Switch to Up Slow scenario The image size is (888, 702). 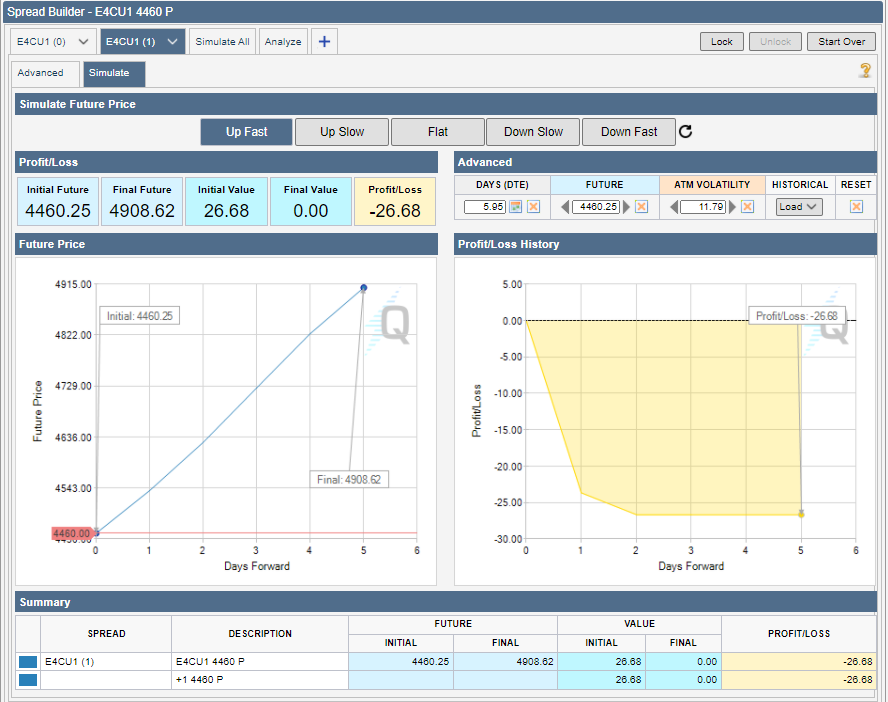click(x=342, y=132)
